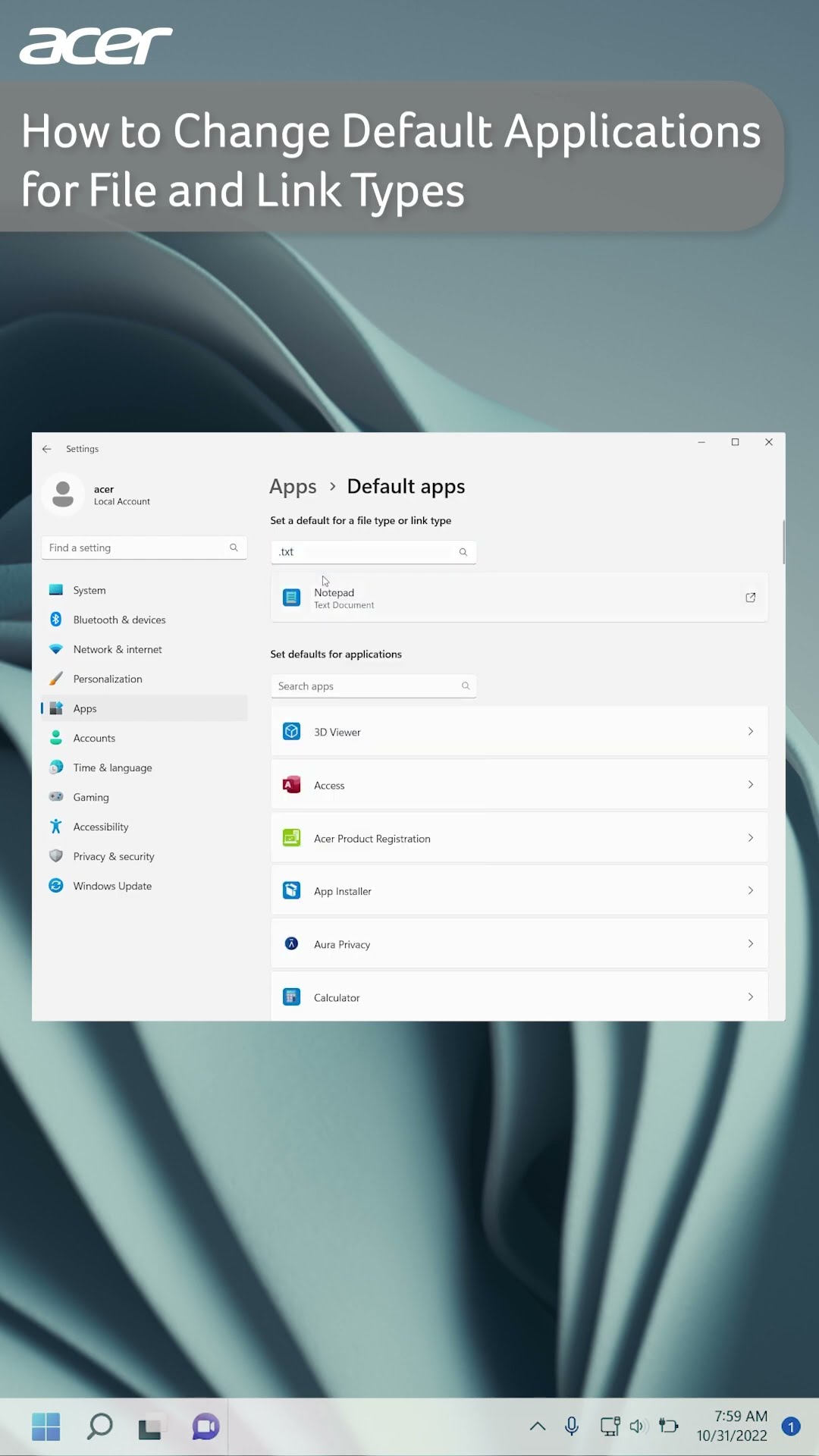
Task: Open System settings from sidebar
Action: [x=144, y=590]
